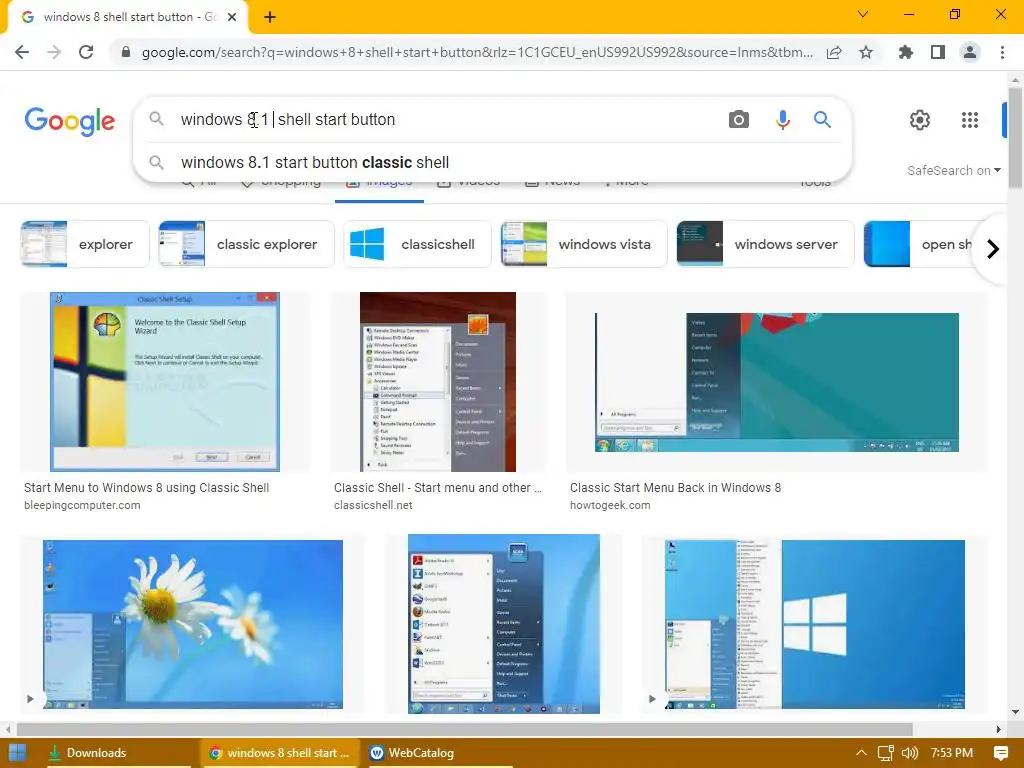Screen dimensions: 1024x768
Task: Open Classic Start Menu Back in Windows 8 link
Action: [x=675, y=488]
